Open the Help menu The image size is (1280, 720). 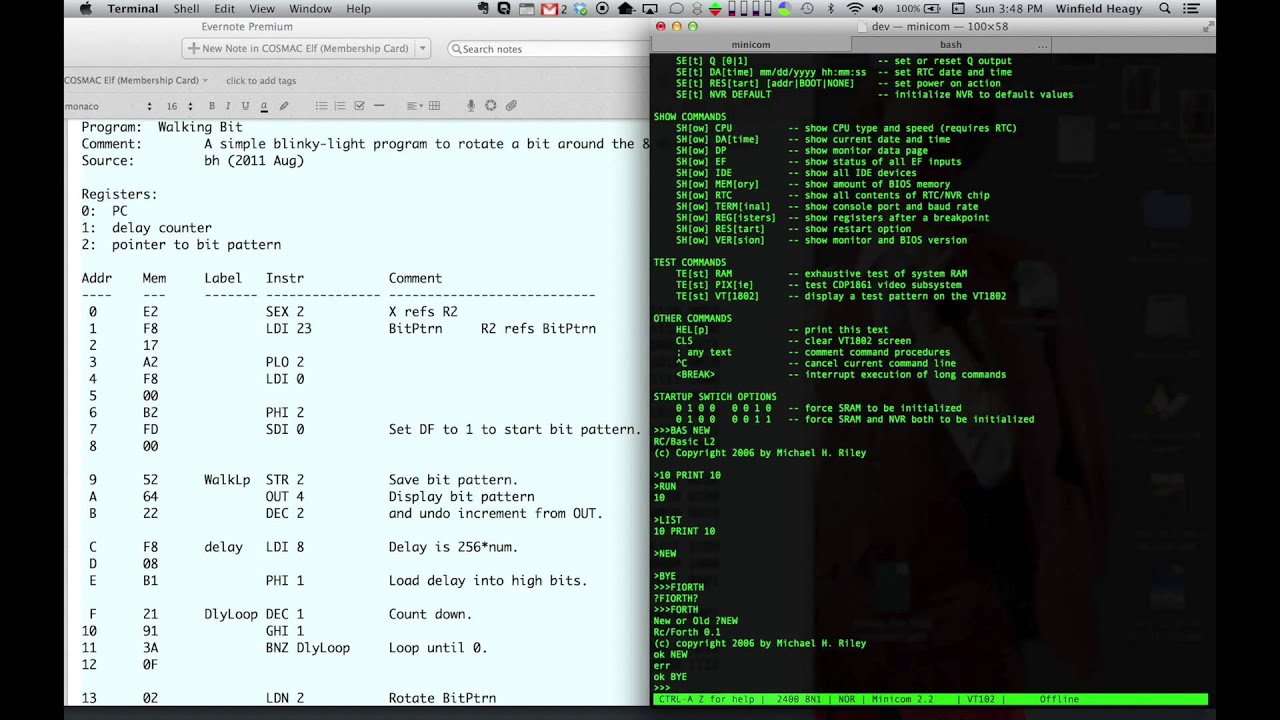(x=358, y=9)
